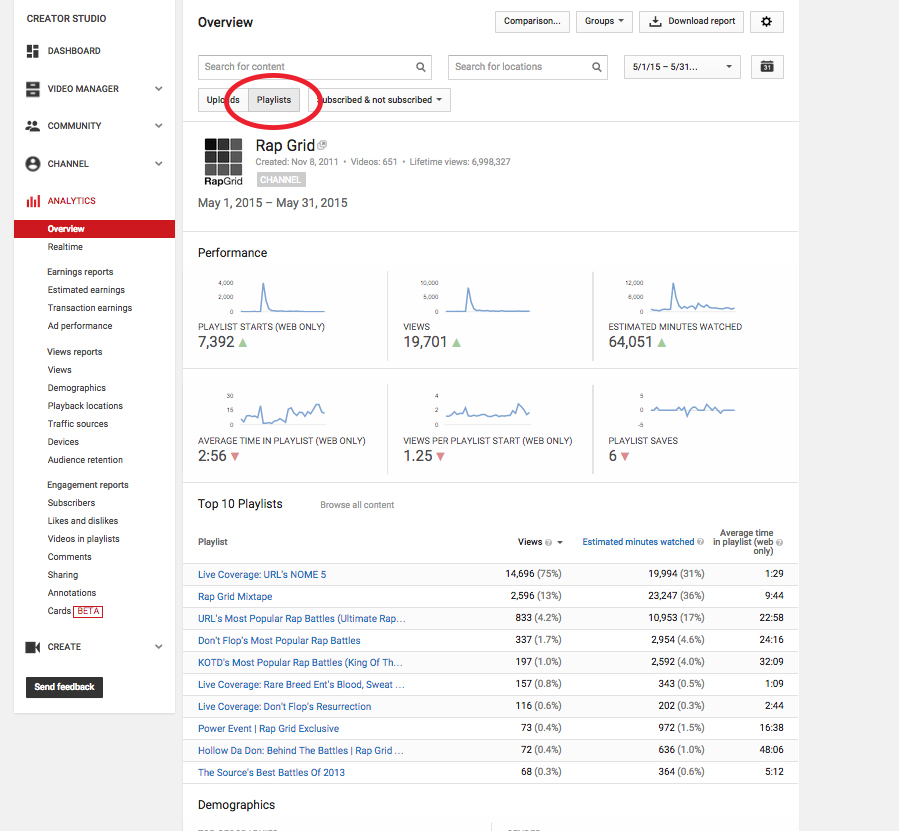Click help icon beside Average time in playlist
This screenshot has height=831, width=899.
pos(779,543)
